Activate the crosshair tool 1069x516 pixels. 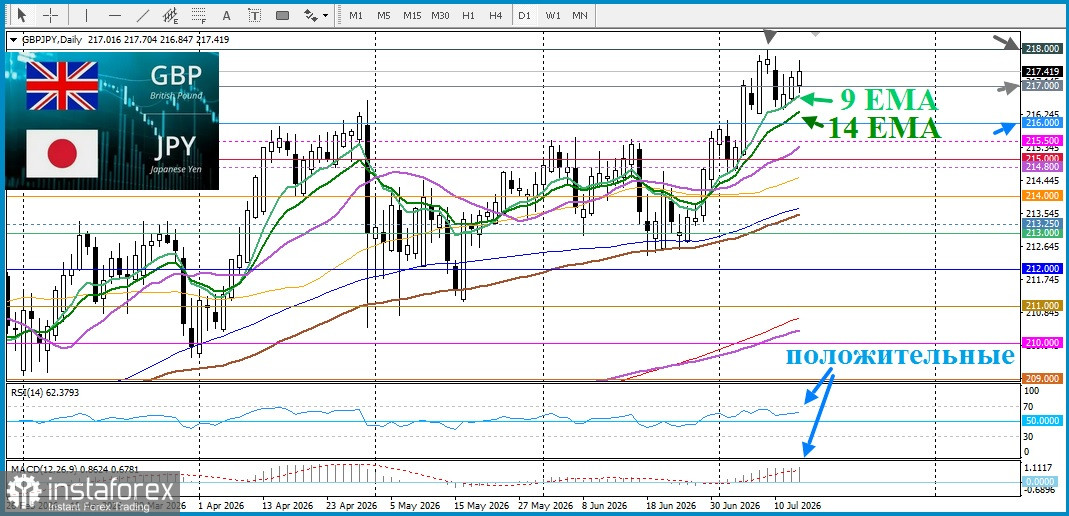point(51,15)
